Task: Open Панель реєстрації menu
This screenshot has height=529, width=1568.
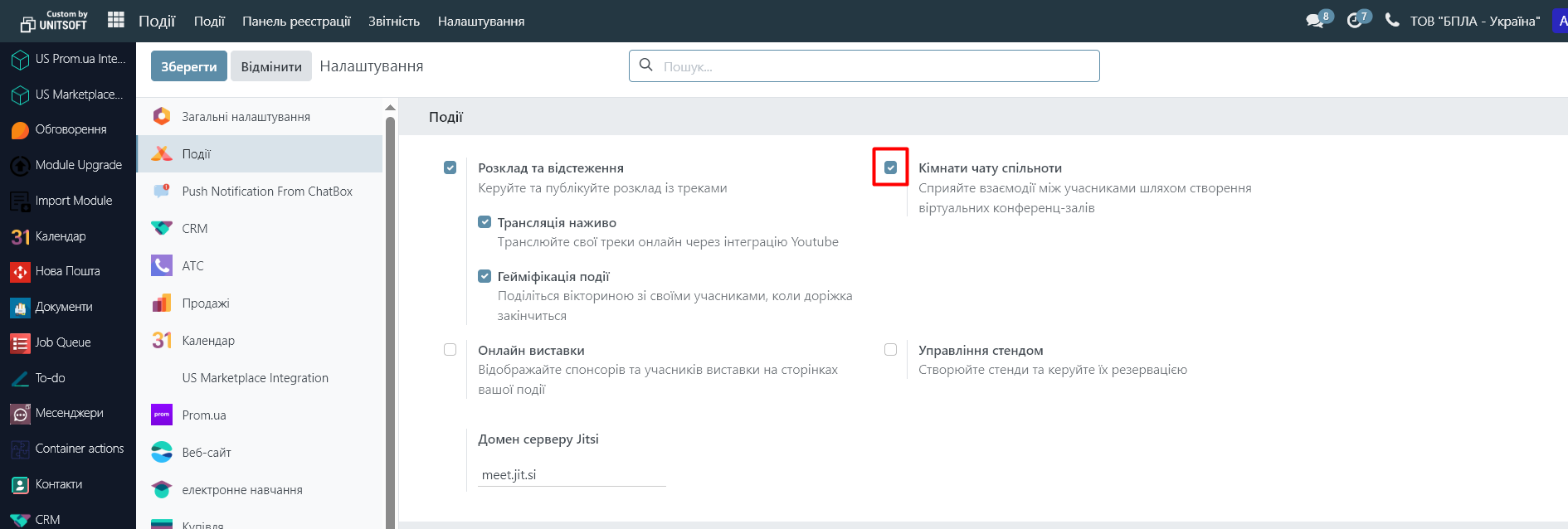Action: point(296,22)
